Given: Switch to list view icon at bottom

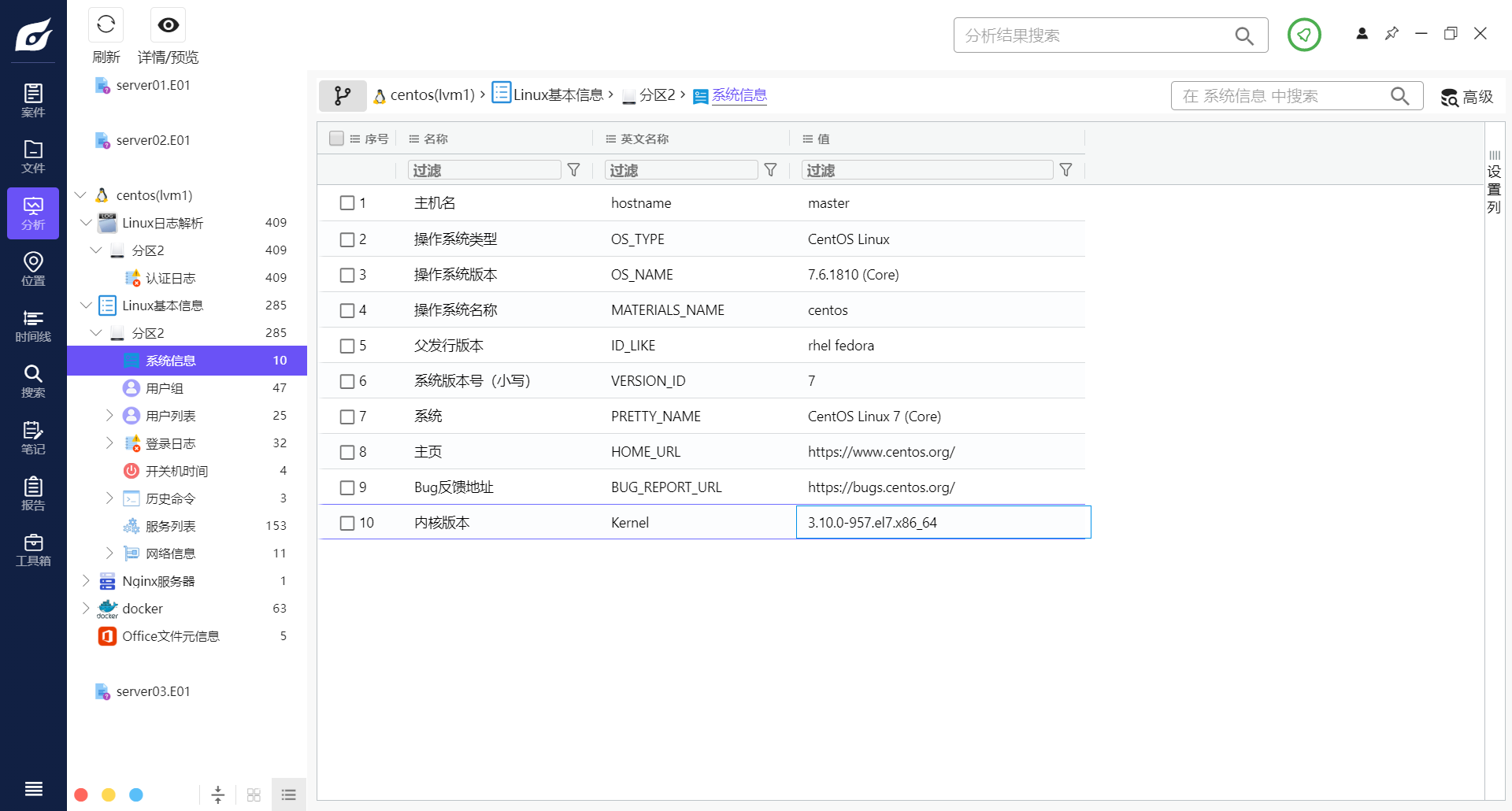Looking at the screenshot, I should pos(289,794).
